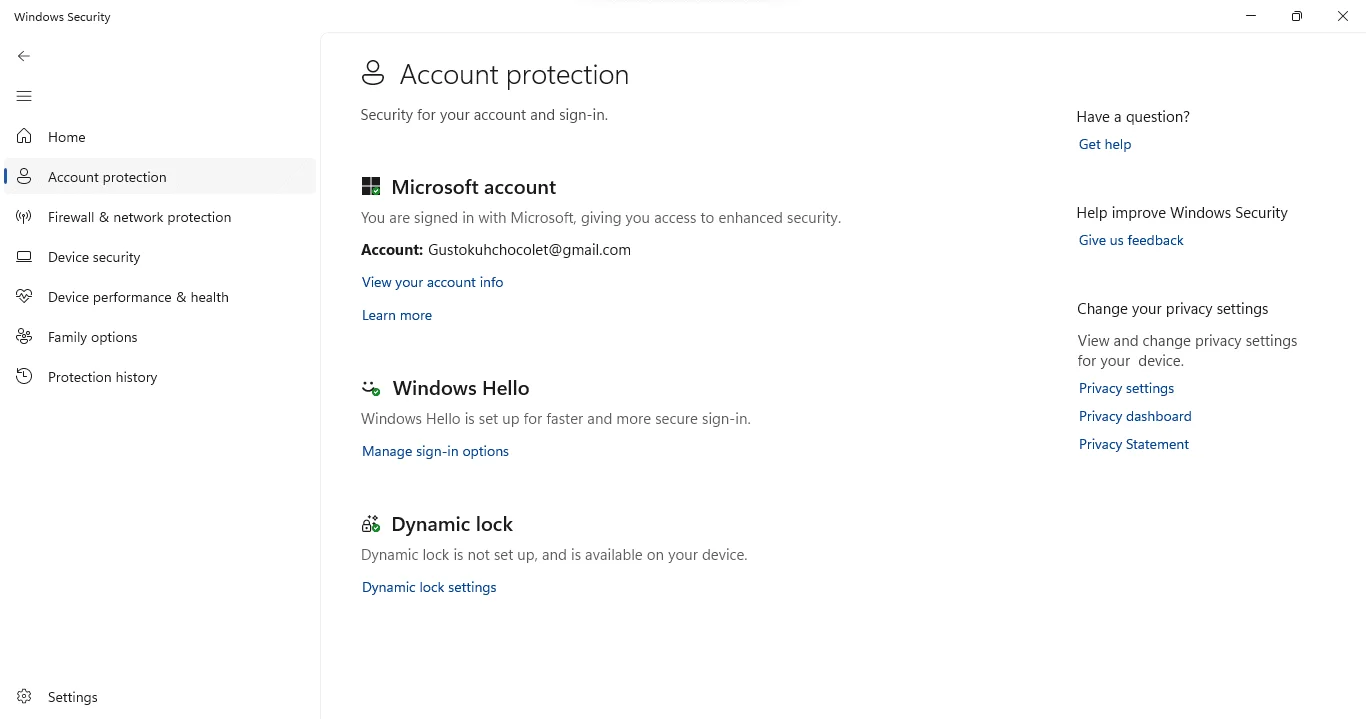Minimize the Windows Security window
Image resolution: width=1366 pixels, height=719 pixels.
[1251, 16]
